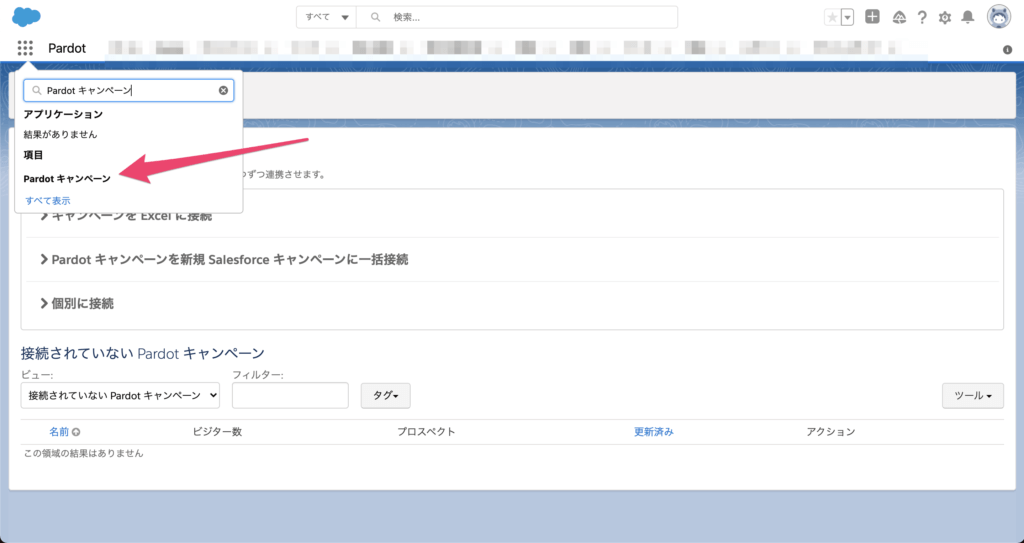Sort by the 更新済み column header

click(x=654, y=431)
